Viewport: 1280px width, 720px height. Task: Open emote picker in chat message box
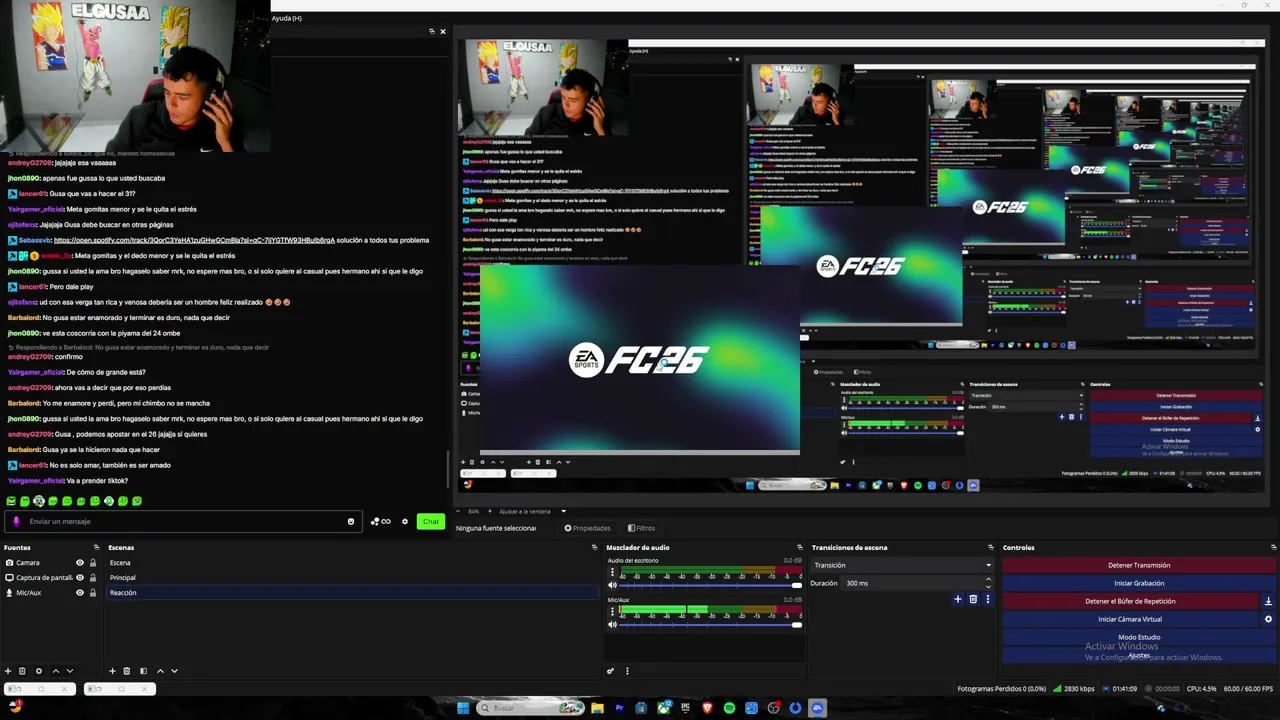351,521
